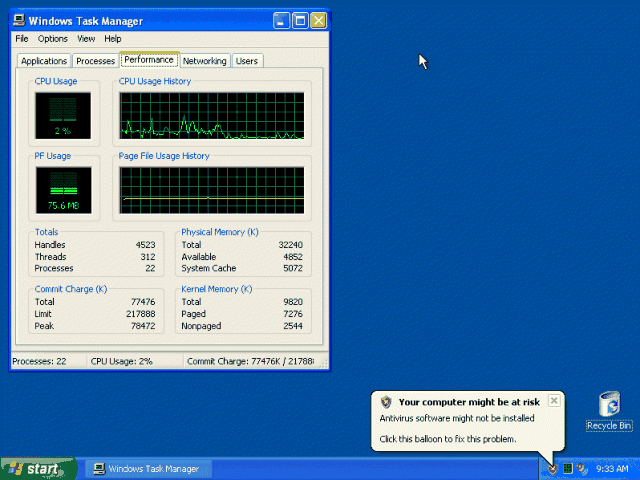Click Commit Charge Limit value 217888

click(x=141, y=314)
